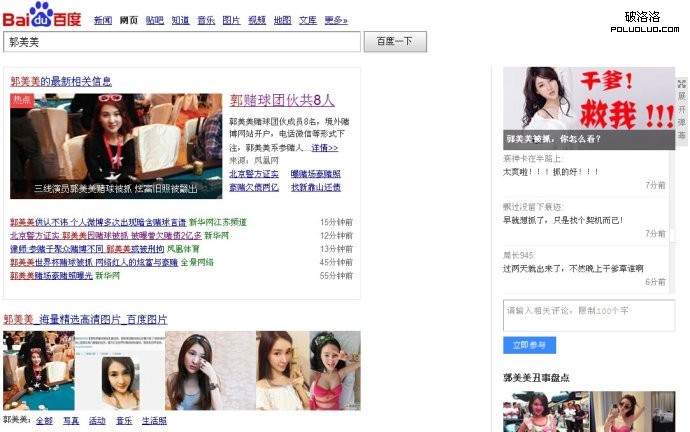
Task: Switch to the 贴吧 tab
Action: pyautogui.click(x=154, y=20)
